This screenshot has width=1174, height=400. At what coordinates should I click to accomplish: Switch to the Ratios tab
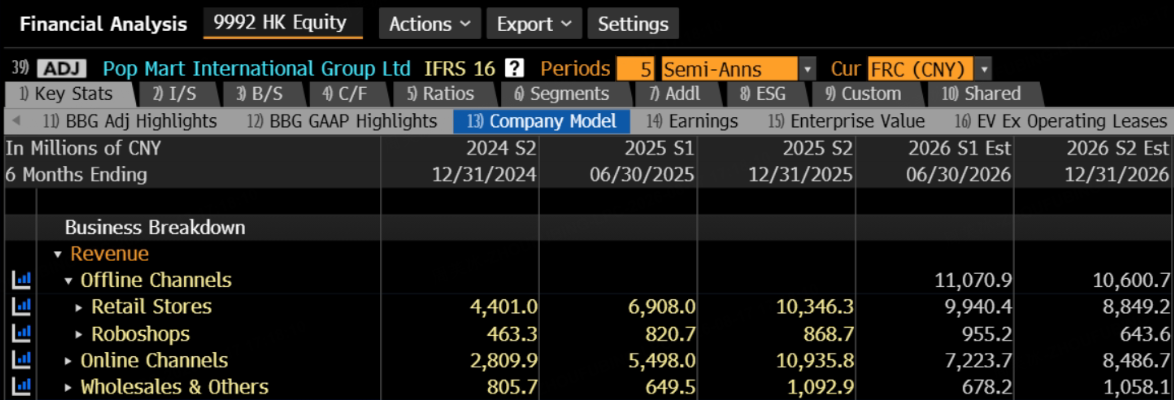point(441,94)
